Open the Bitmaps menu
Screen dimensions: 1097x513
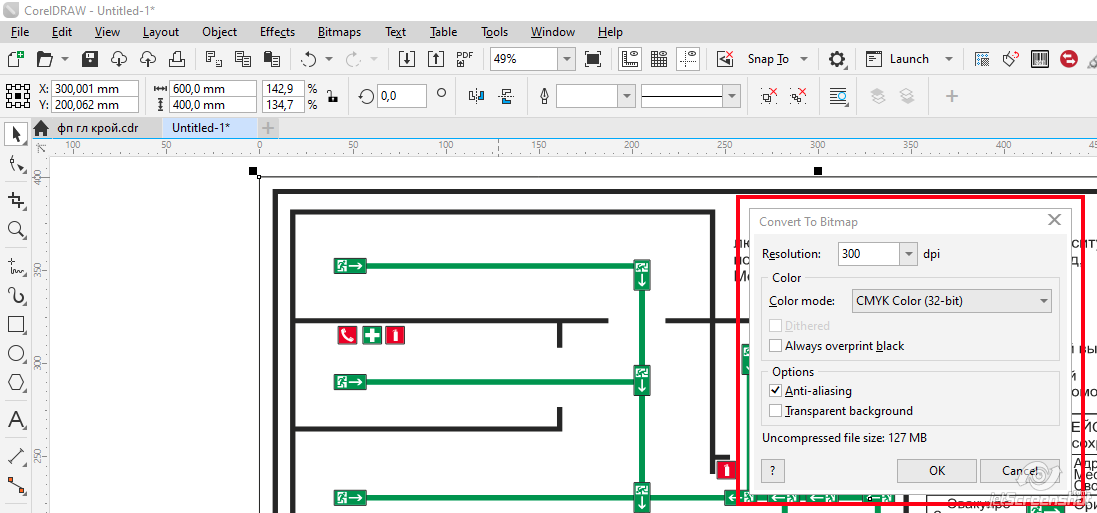pyautogui.click(x=339, y=32)
